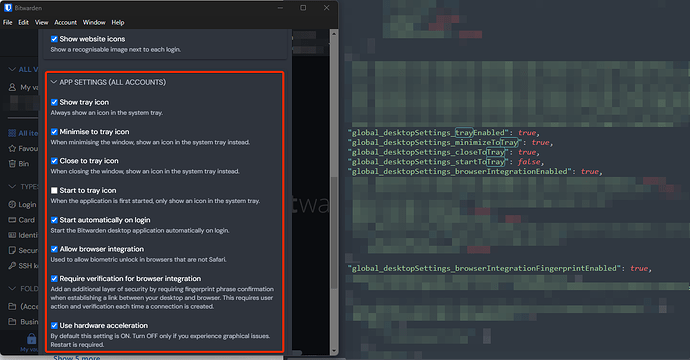Select the Login type icon in sidebar

point(12,205)
